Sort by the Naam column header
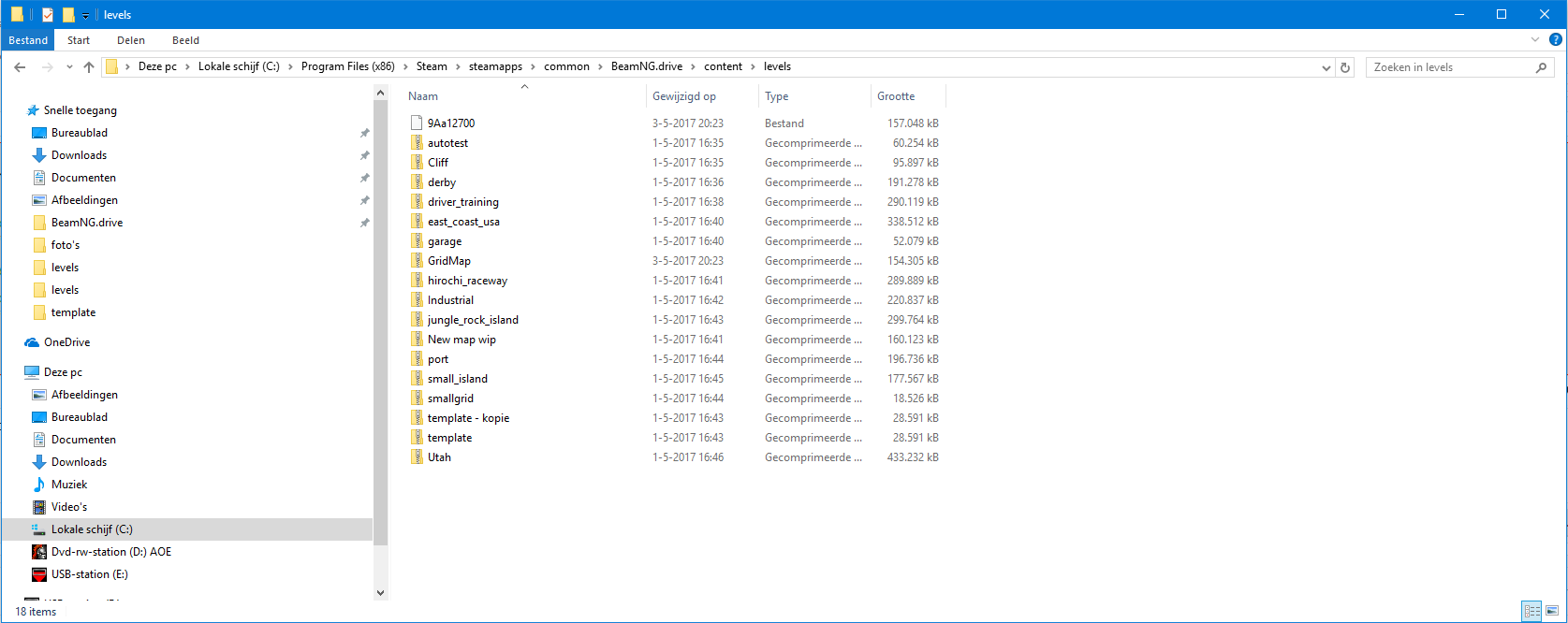This screenshot has width=1568, height=623. (423, 96)
